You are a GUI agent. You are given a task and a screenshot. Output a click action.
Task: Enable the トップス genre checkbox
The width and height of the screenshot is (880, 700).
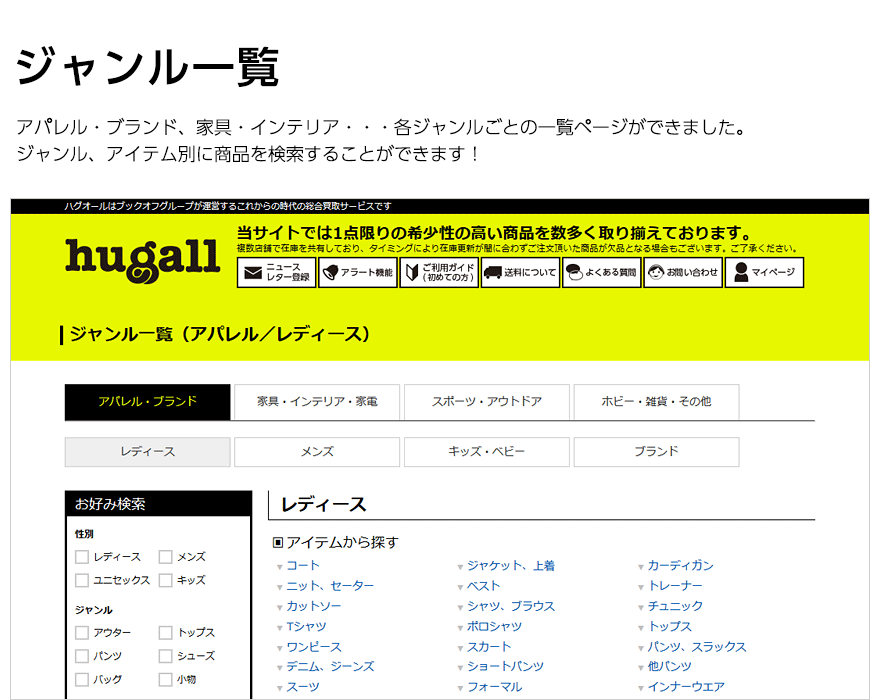[165, 633]
